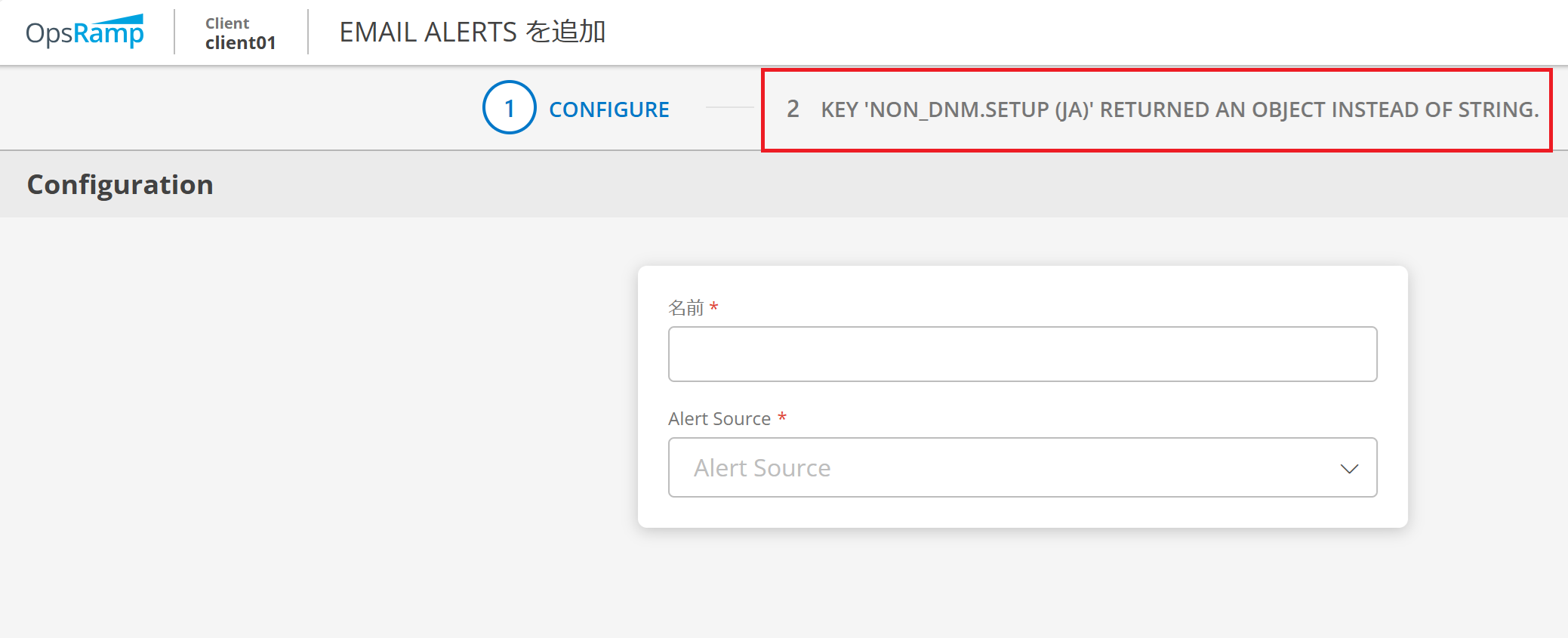Go to the step 2 'KEY NON_DNM.SETUP' label
Image resolution: width=1568 pixels, height=638 pixels.
coord(1180,109)
